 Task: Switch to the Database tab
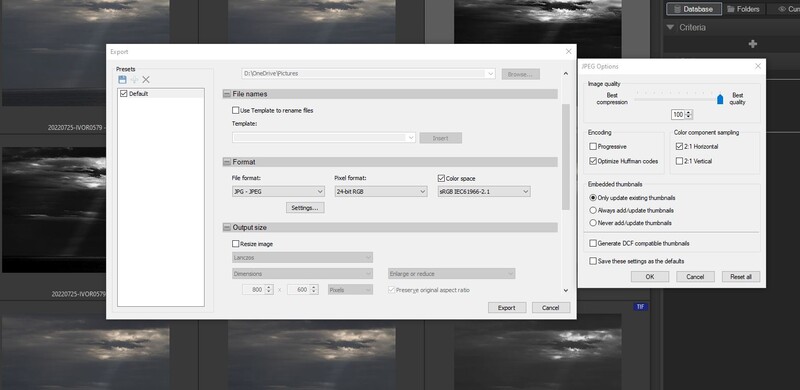pos(694,9)
